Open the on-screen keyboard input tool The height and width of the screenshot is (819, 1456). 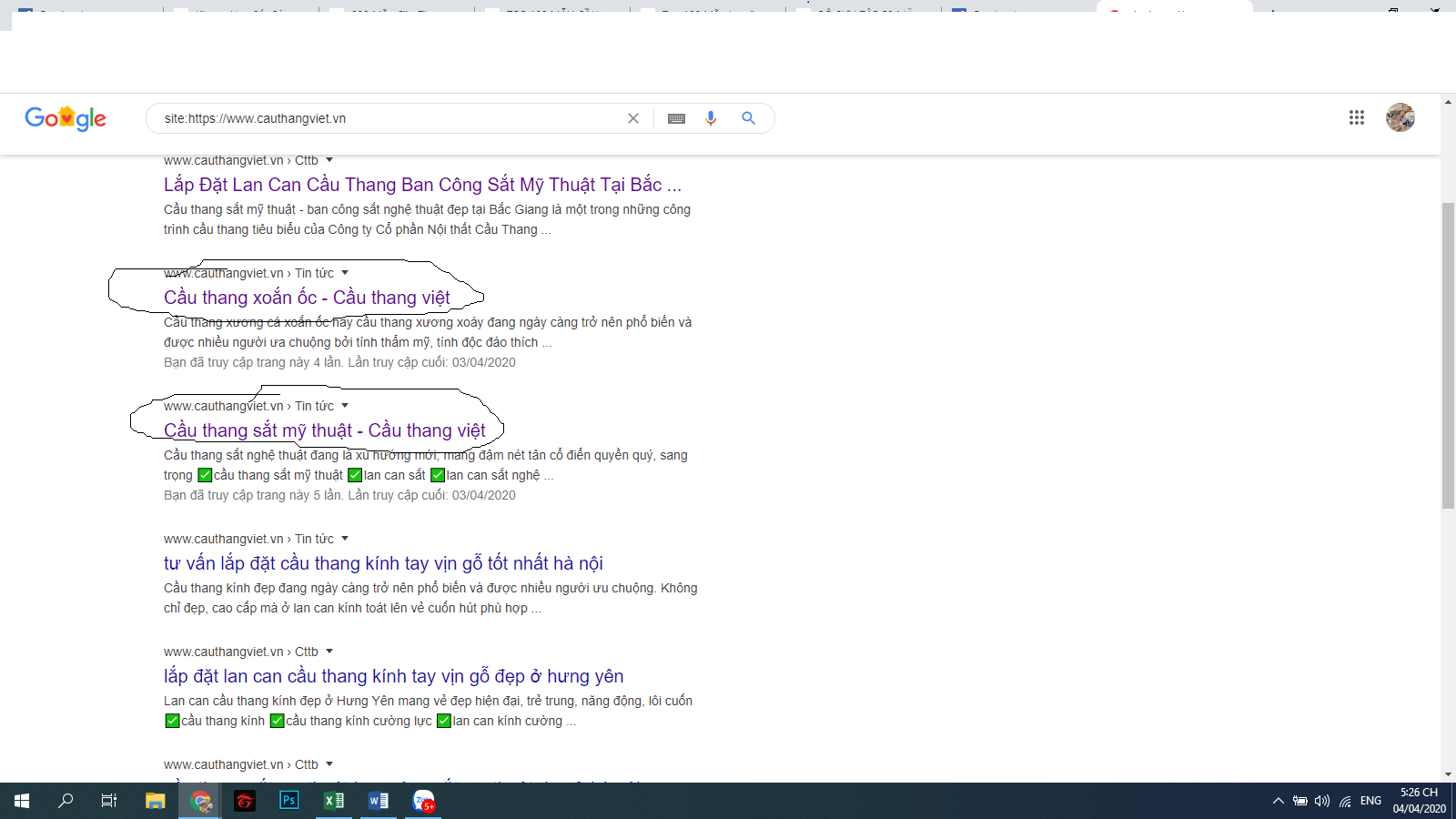tap(676, 118)
